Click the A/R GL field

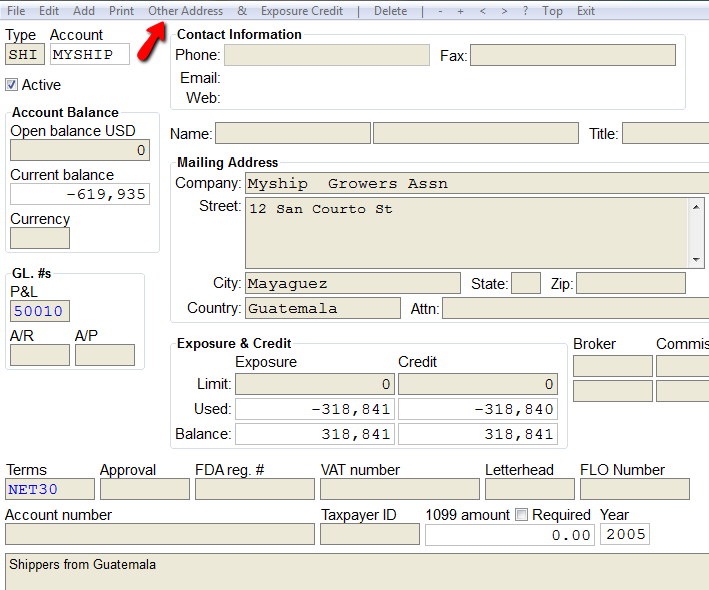pos(40,355)
